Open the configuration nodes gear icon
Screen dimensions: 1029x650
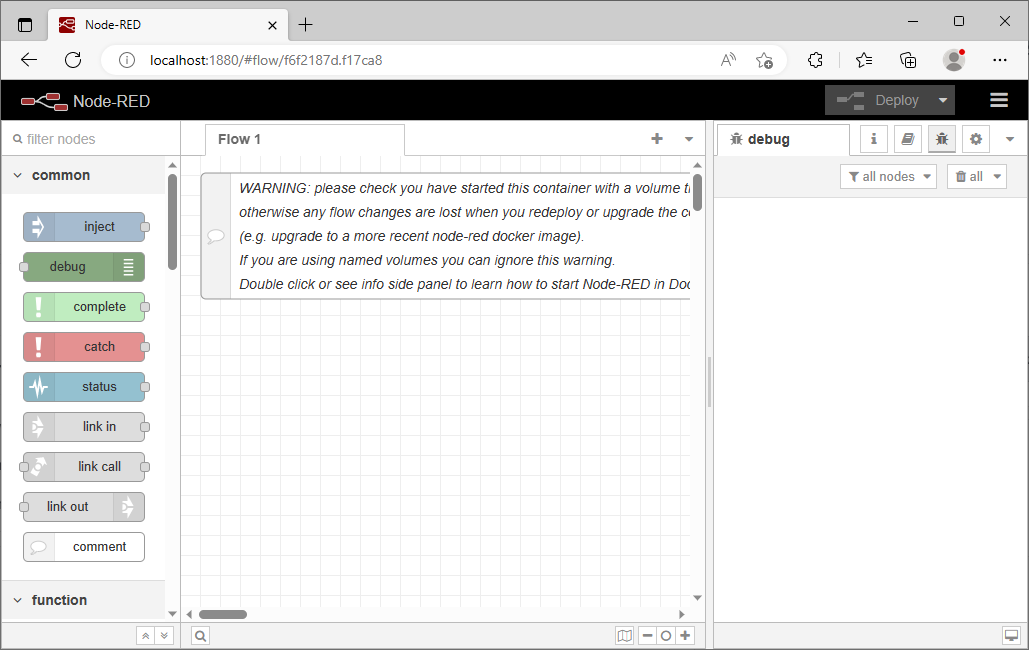976,139
